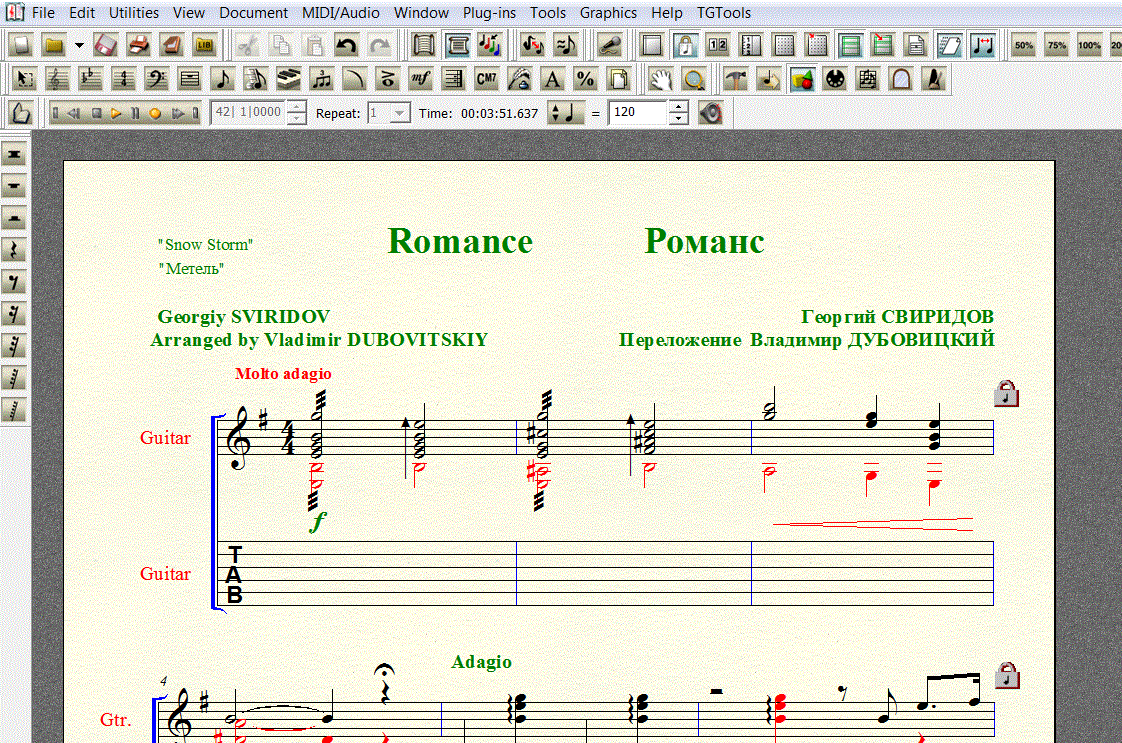The width and height of the screenshot is (1122, 743).
Task: Toggle the measure-numbers 1 2 icon
Action: click(x=718, y=46)
